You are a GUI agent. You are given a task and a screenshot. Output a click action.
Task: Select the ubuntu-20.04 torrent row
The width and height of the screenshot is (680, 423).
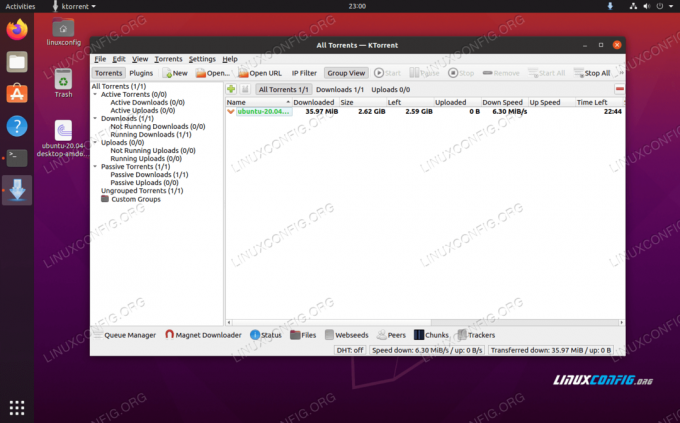coord(425,111)
